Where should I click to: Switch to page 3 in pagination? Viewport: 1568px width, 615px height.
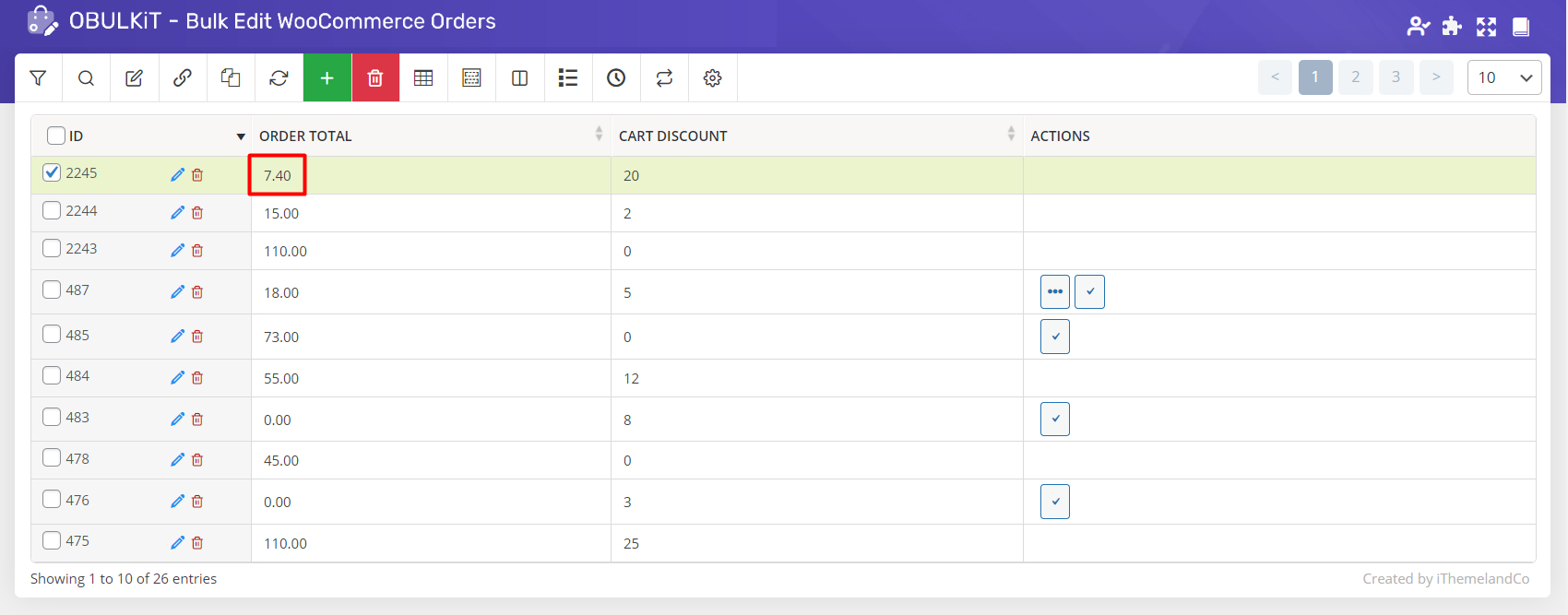[1396, 77]
